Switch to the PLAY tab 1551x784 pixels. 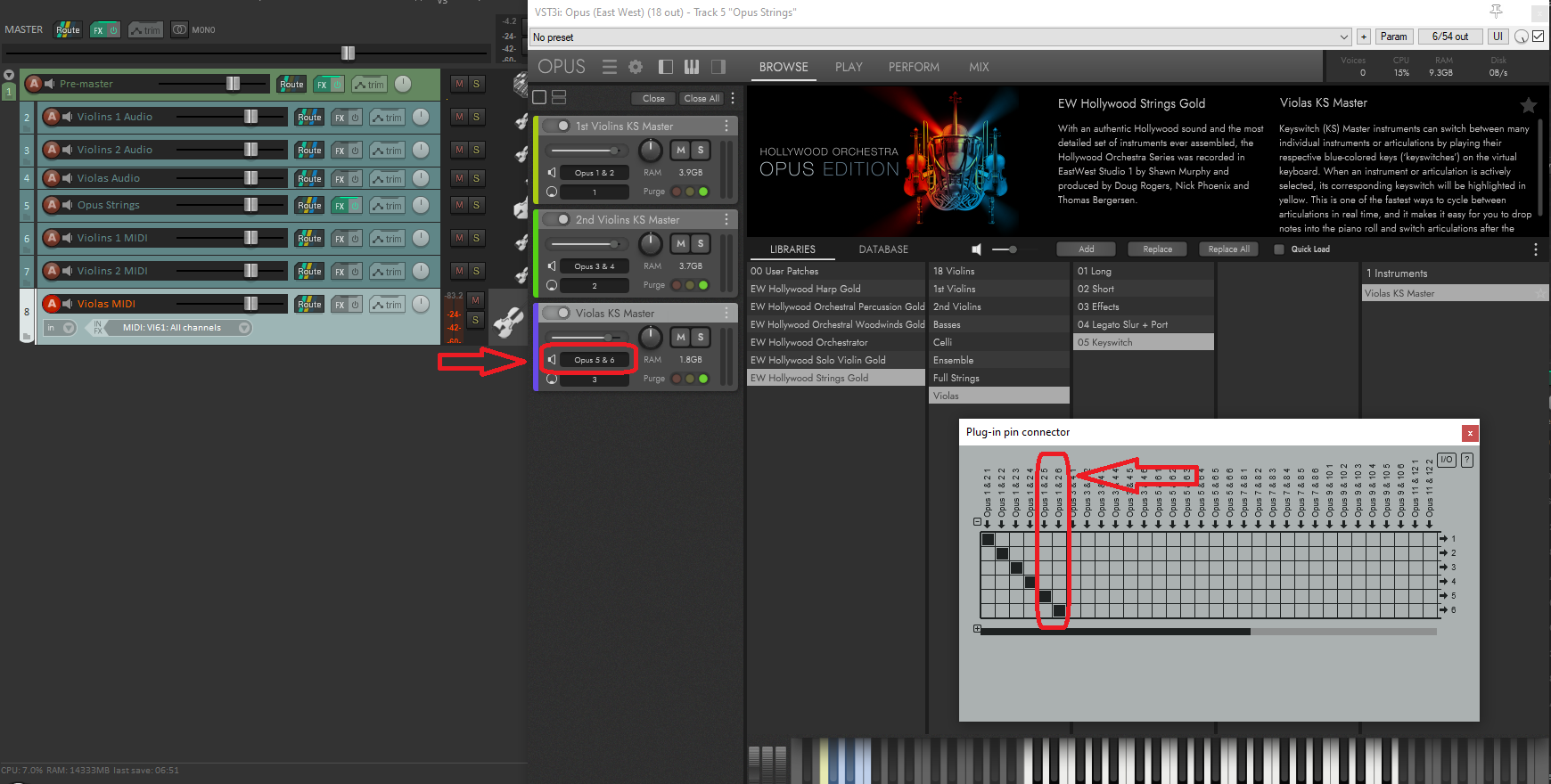click(849, 67)
